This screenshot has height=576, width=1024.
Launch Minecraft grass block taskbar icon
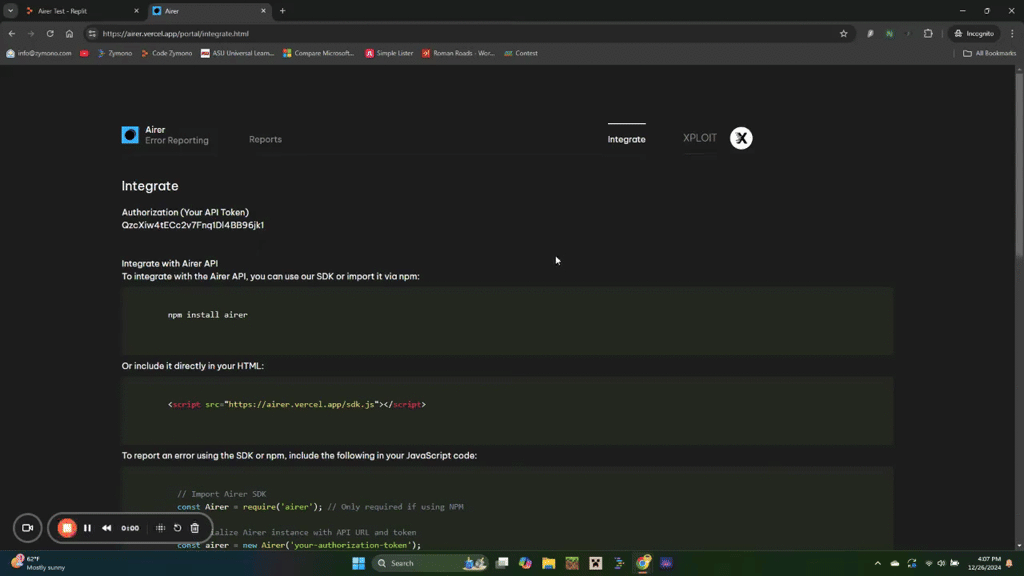pos(572,563)
